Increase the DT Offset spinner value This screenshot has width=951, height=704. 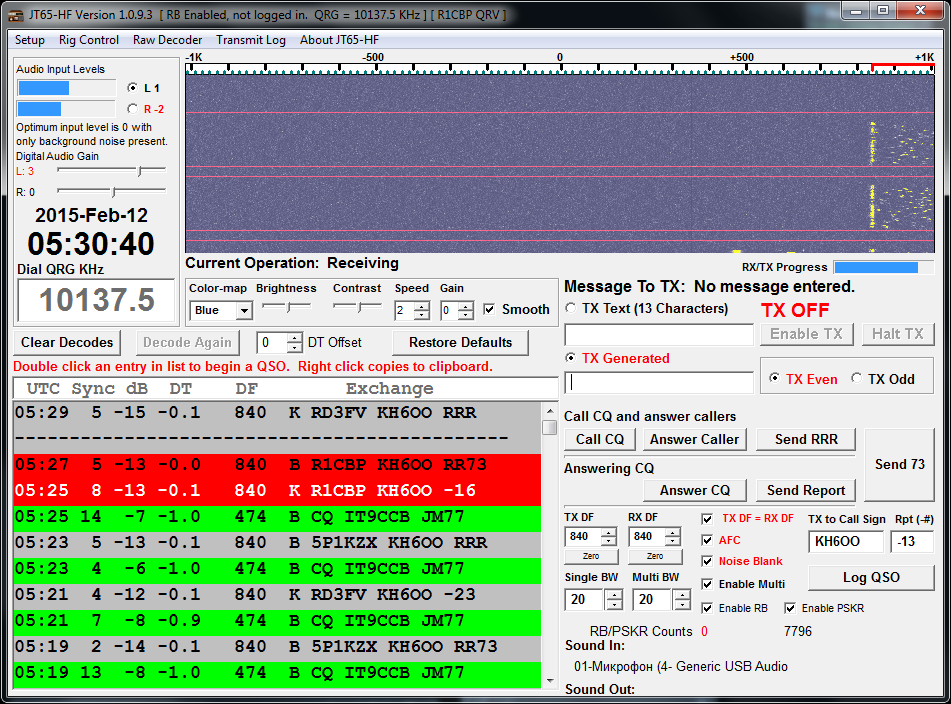pos(294,337)
